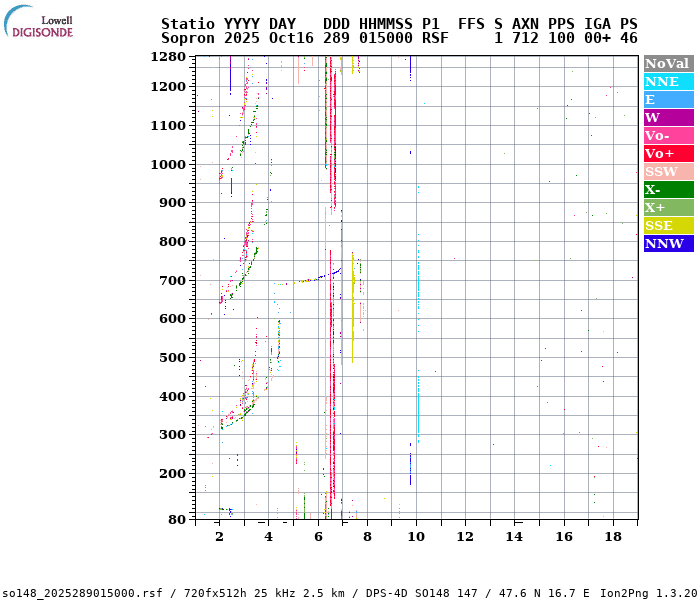Click the Vo- pink legend swatch
This screenshot has height=600, width=700.
point(668,135)
